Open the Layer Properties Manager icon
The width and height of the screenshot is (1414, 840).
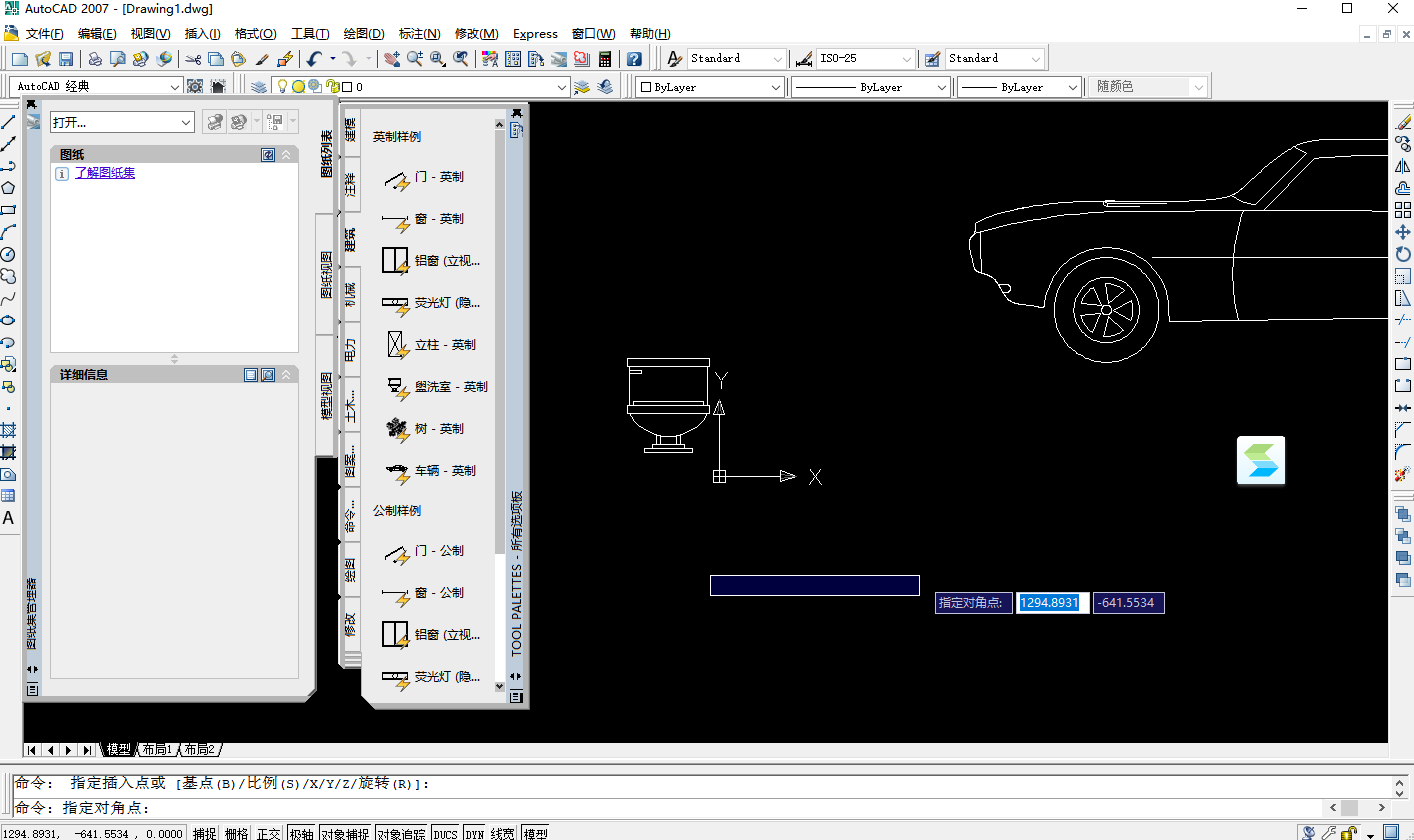260,87
